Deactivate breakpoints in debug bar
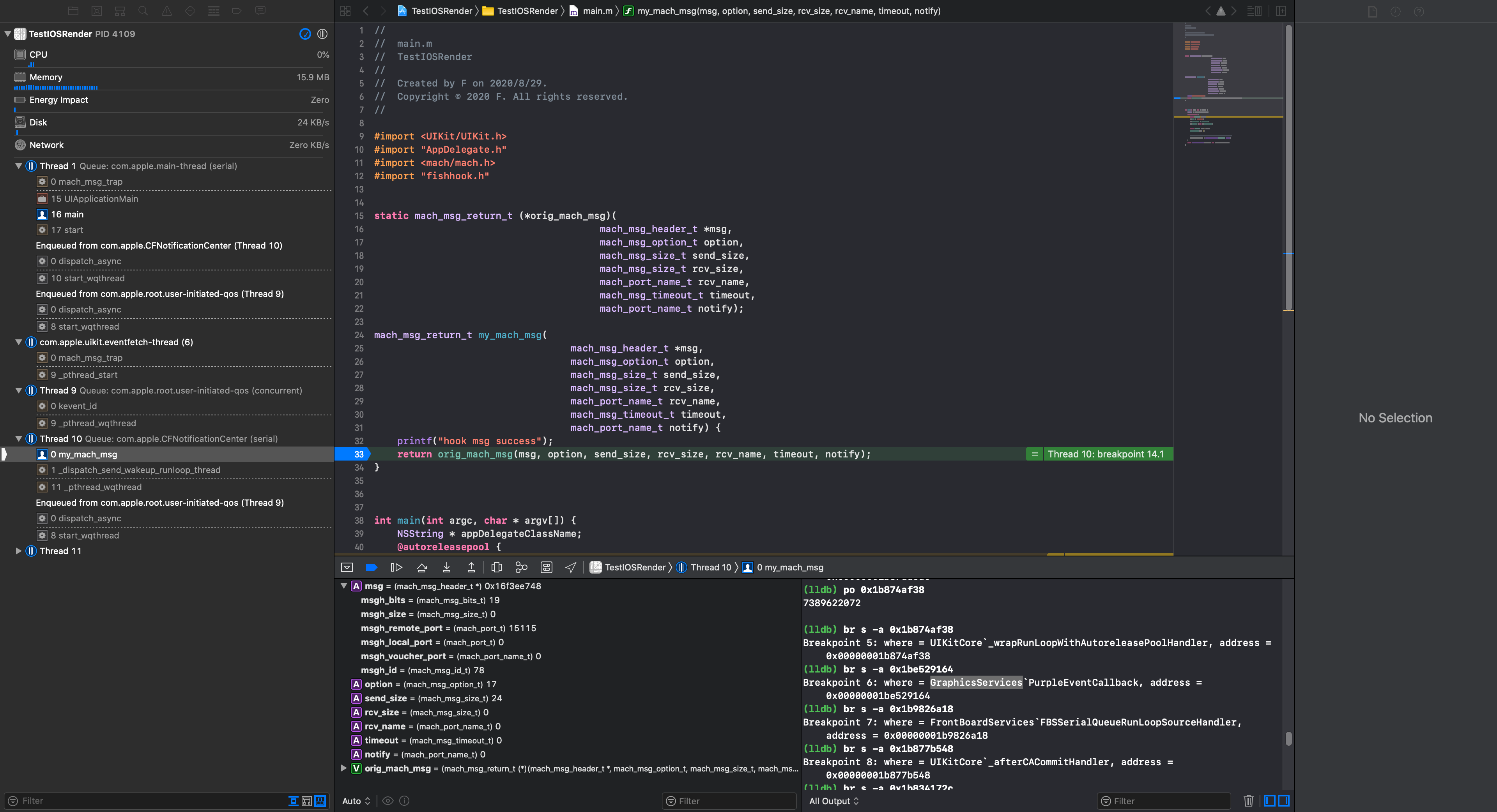The height and width of the screenshot is (812, 1497). pyautogui.click(x=372, y=567)
